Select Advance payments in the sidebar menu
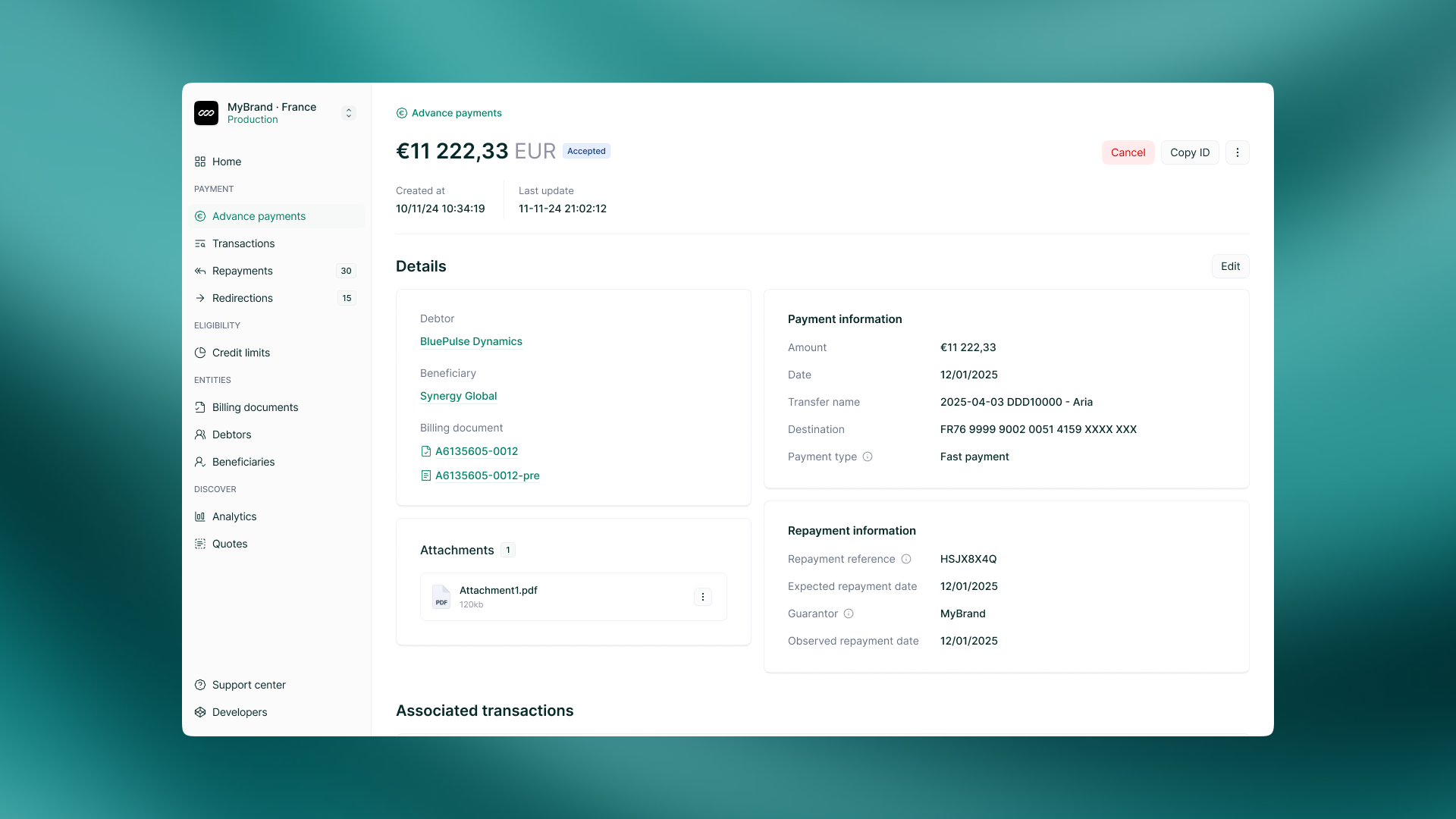The image size is (1456, 819). pos(259,216)
